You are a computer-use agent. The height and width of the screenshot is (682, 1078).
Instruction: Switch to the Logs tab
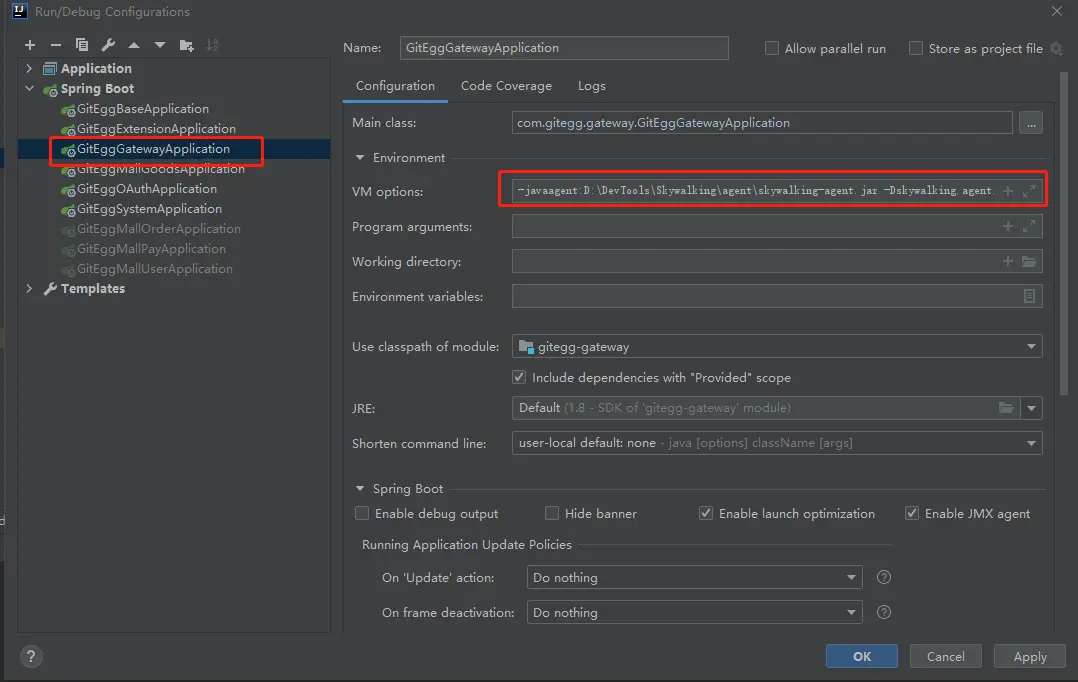coord(591,86)
